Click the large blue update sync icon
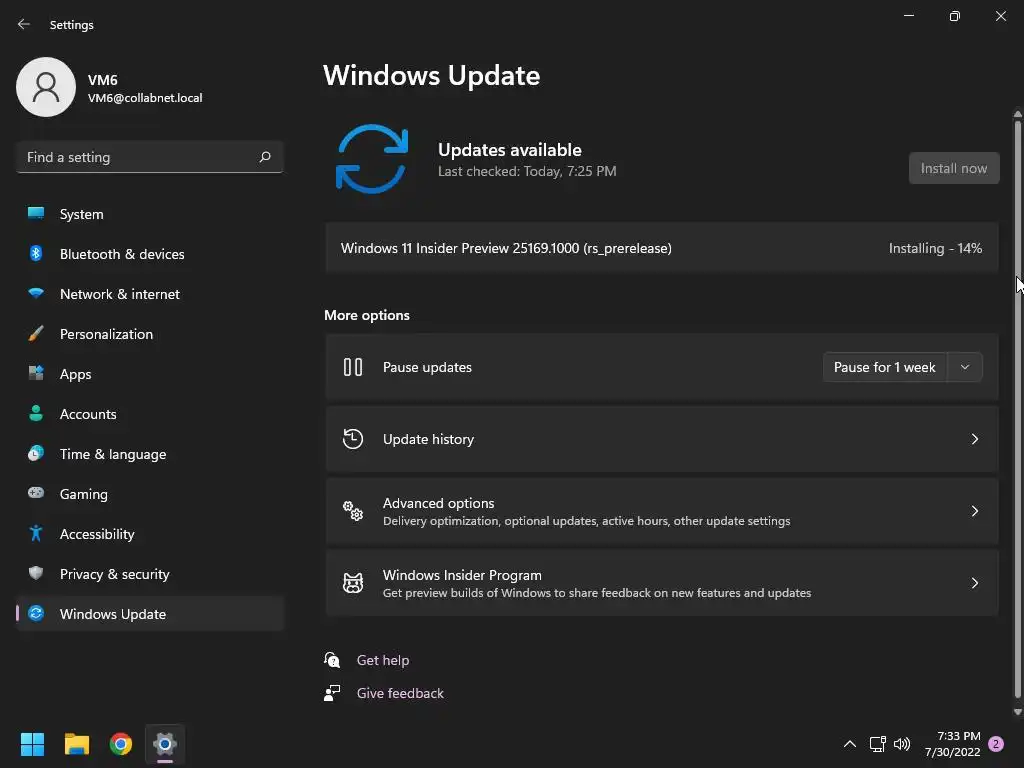1024x768 pixels. 372,159
